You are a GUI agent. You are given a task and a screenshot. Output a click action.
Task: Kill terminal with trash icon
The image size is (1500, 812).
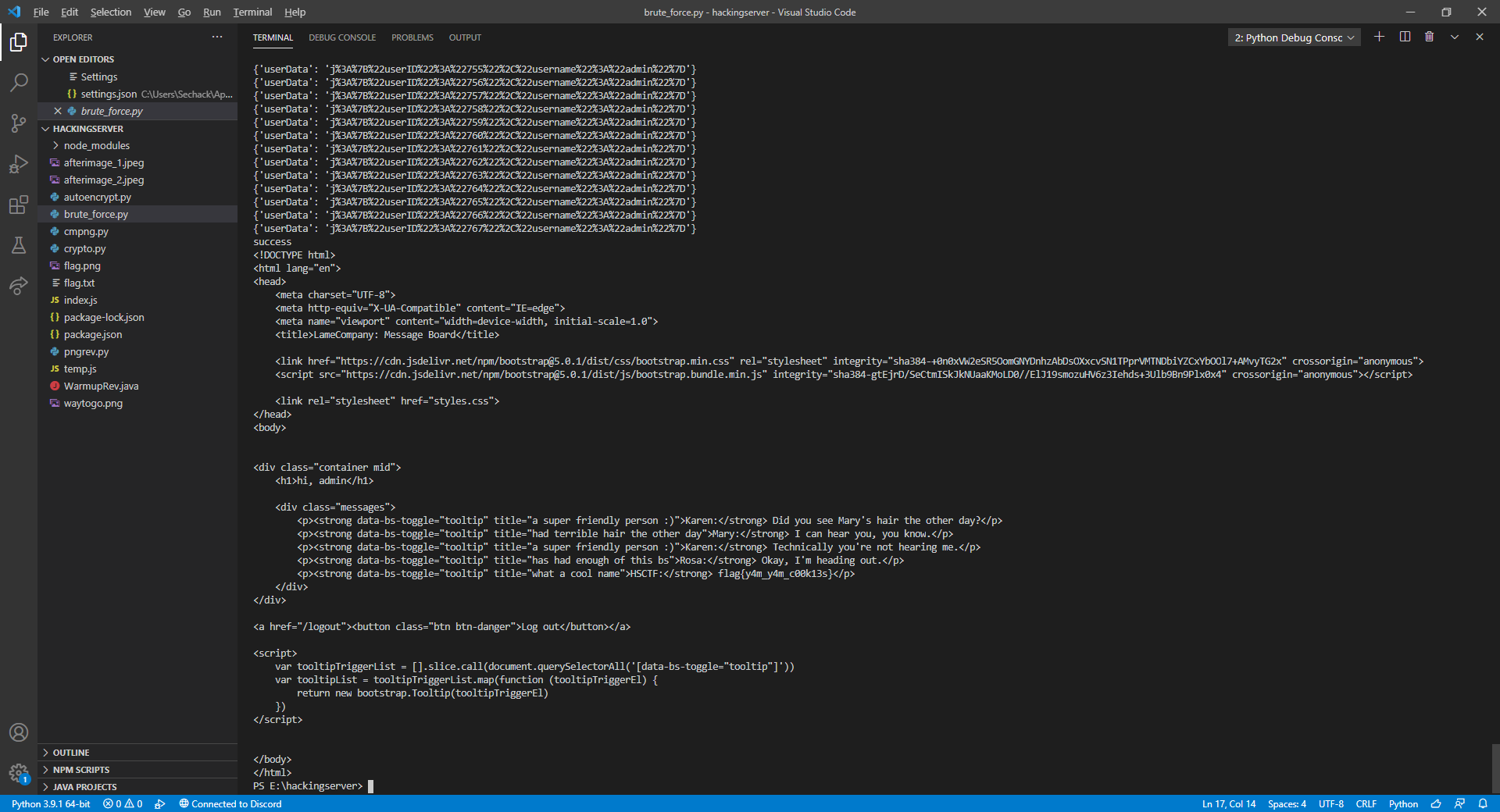pyautogui.click(x=1430, y=37)
